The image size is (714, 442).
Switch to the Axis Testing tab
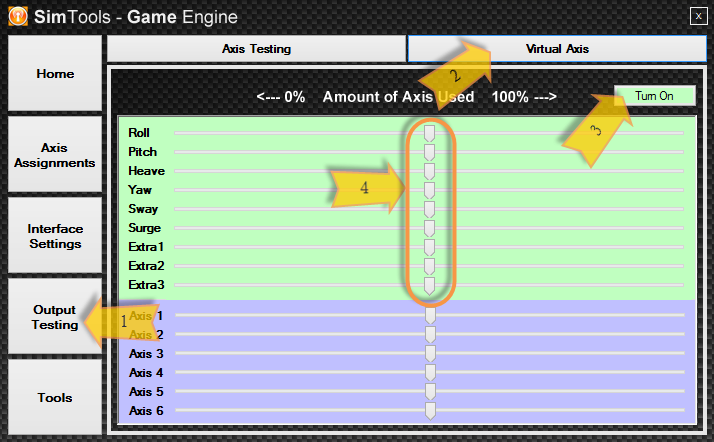(256, 49)
